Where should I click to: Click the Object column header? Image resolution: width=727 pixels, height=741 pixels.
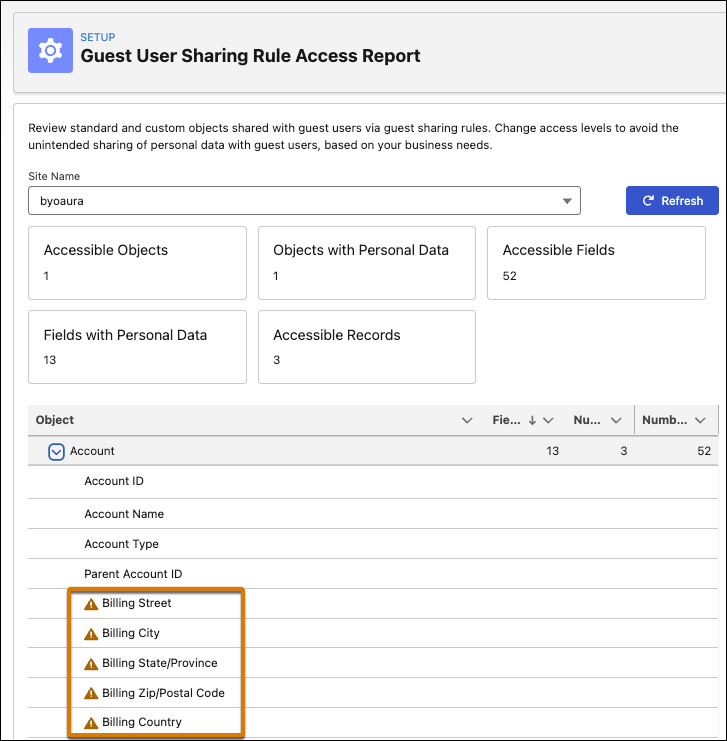[x=55, y=420]
